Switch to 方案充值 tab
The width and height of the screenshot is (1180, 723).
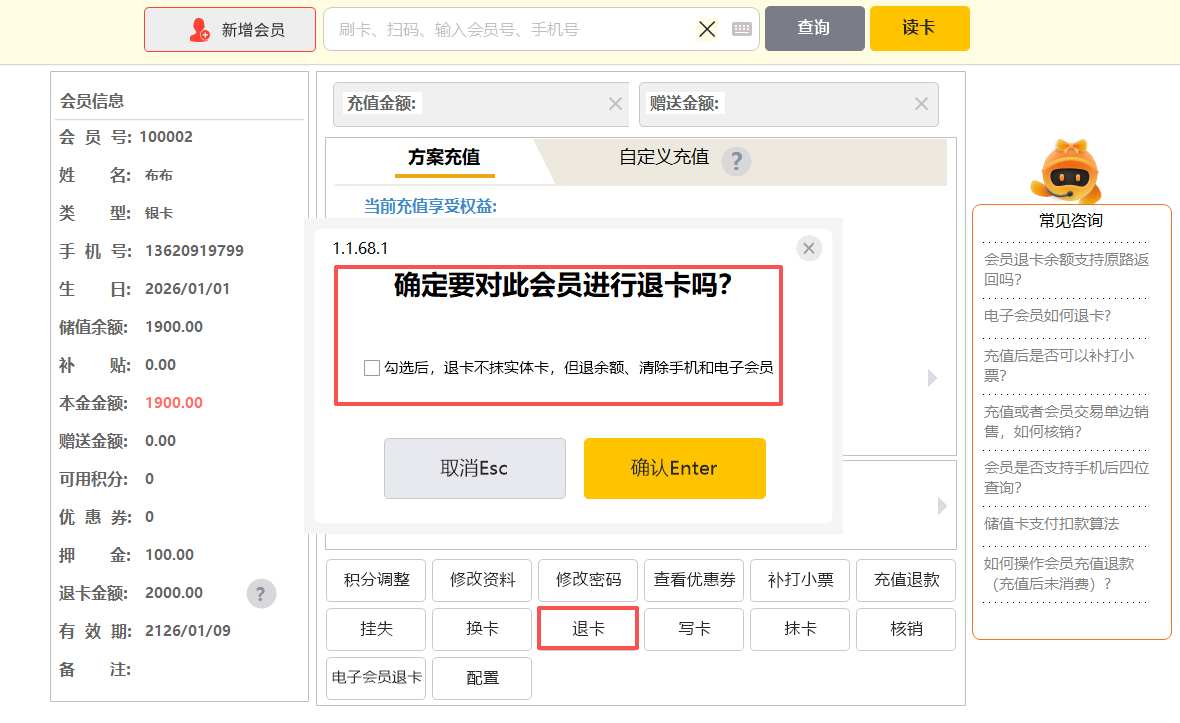tap(444, 158)
